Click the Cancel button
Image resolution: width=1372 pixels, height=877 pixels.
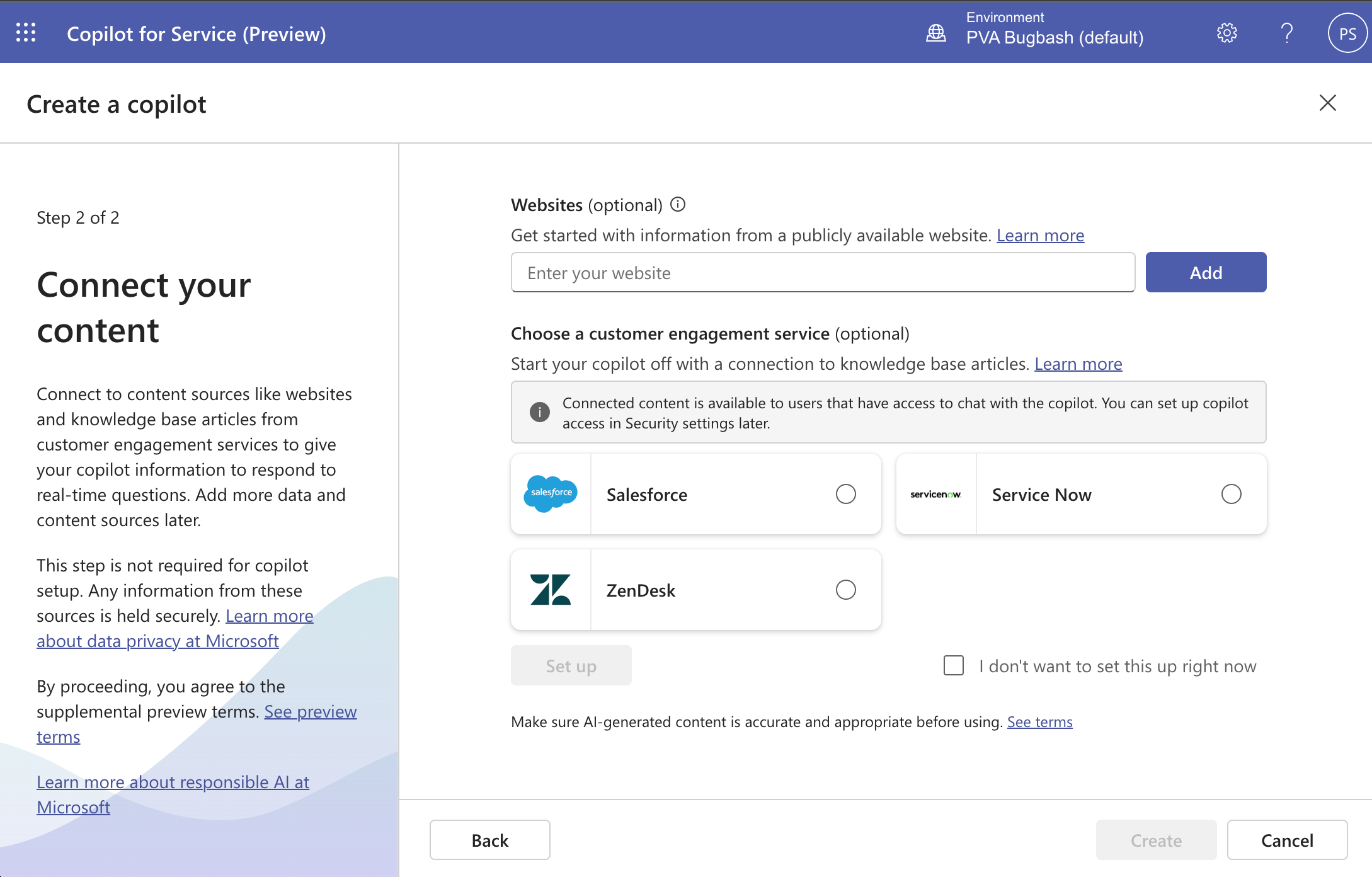click(x=1288, y=839)
